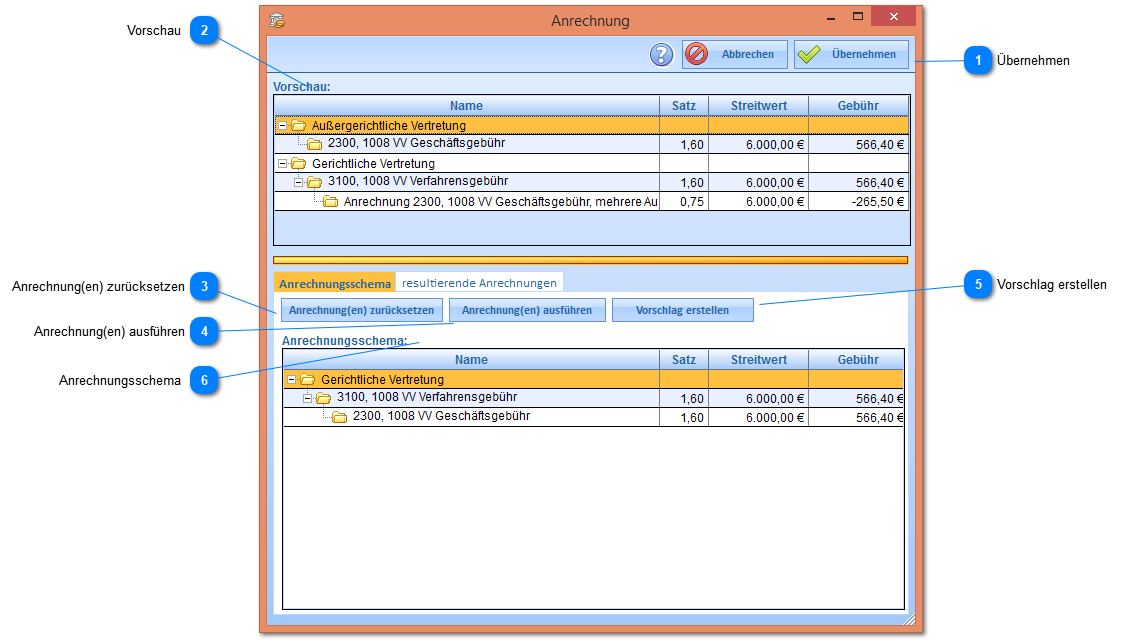Sort by Gebühr column in the Anrechnungsschema table
Viewport: 1123px width, 642px height.
pyautogui.click(x=858, y=360)
